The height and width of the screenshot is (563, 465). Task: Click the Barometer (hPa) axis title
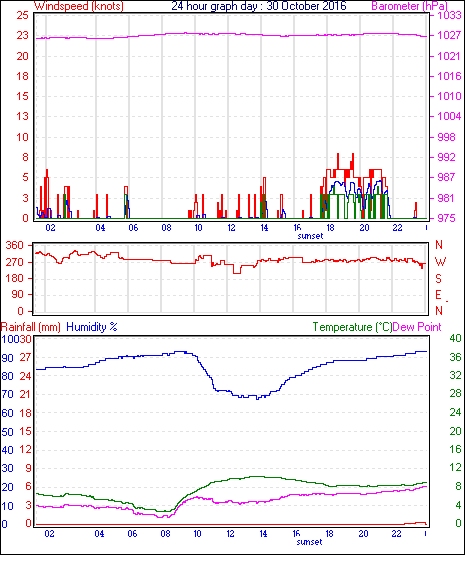coord(410,6)
